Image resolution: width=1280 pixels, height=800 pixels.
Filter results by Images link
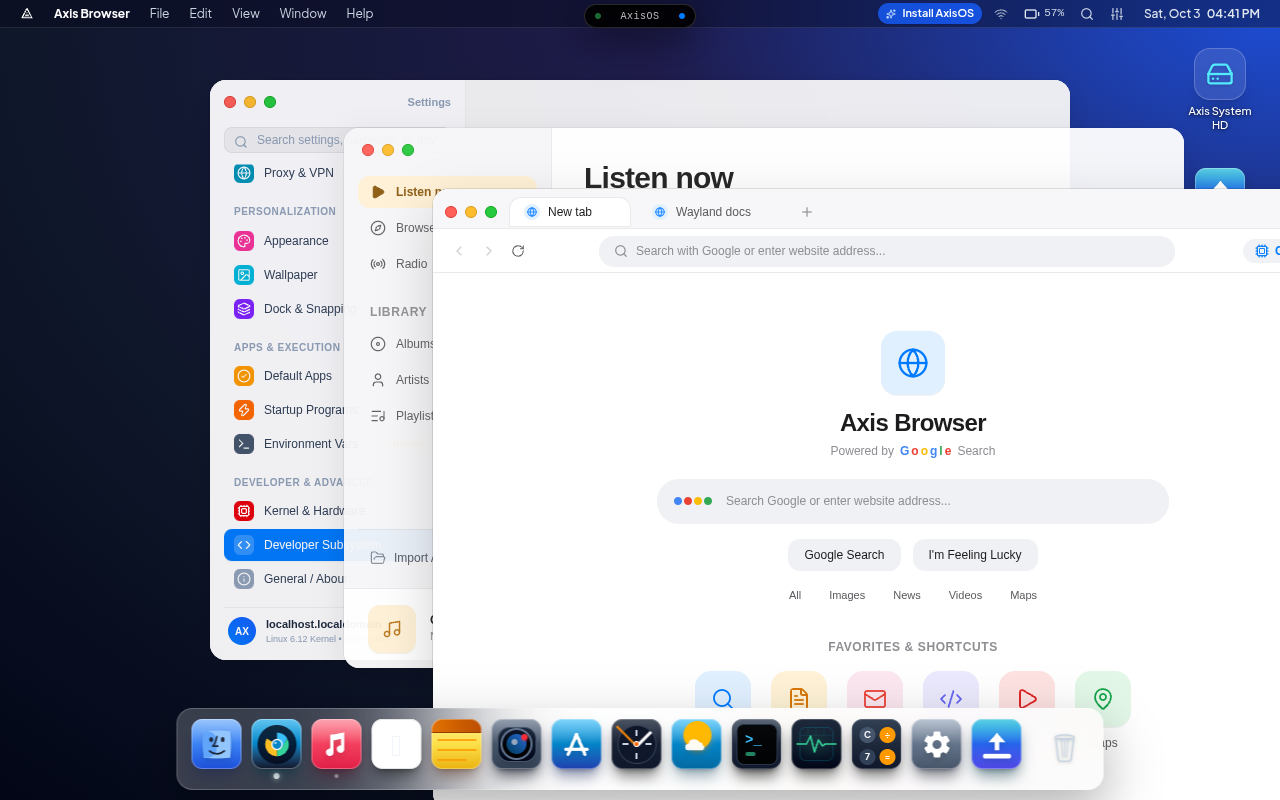click(847, 595)
